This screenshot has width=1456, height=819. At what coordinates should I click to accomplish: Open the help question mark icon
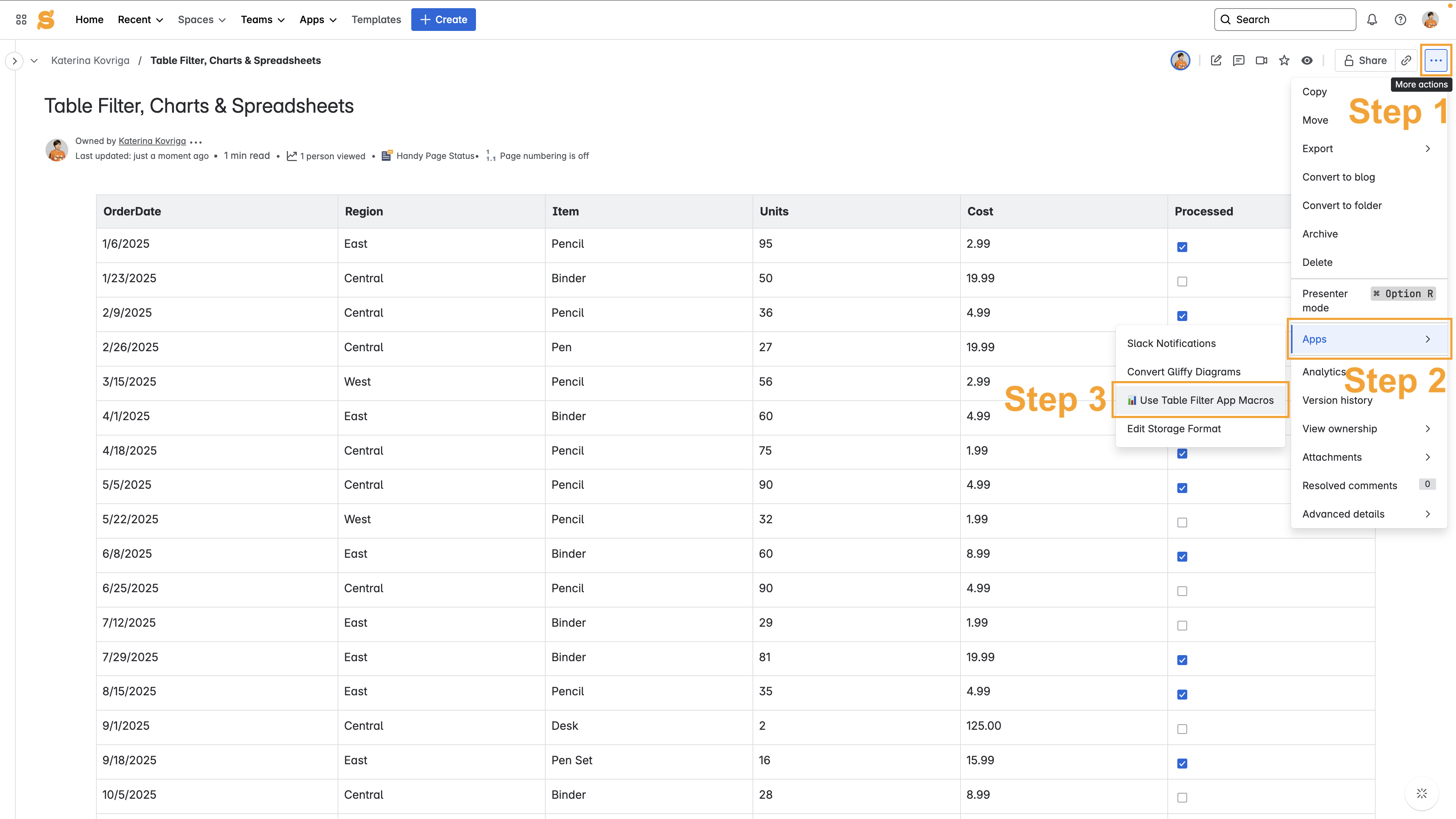[x=1400, y=20]
